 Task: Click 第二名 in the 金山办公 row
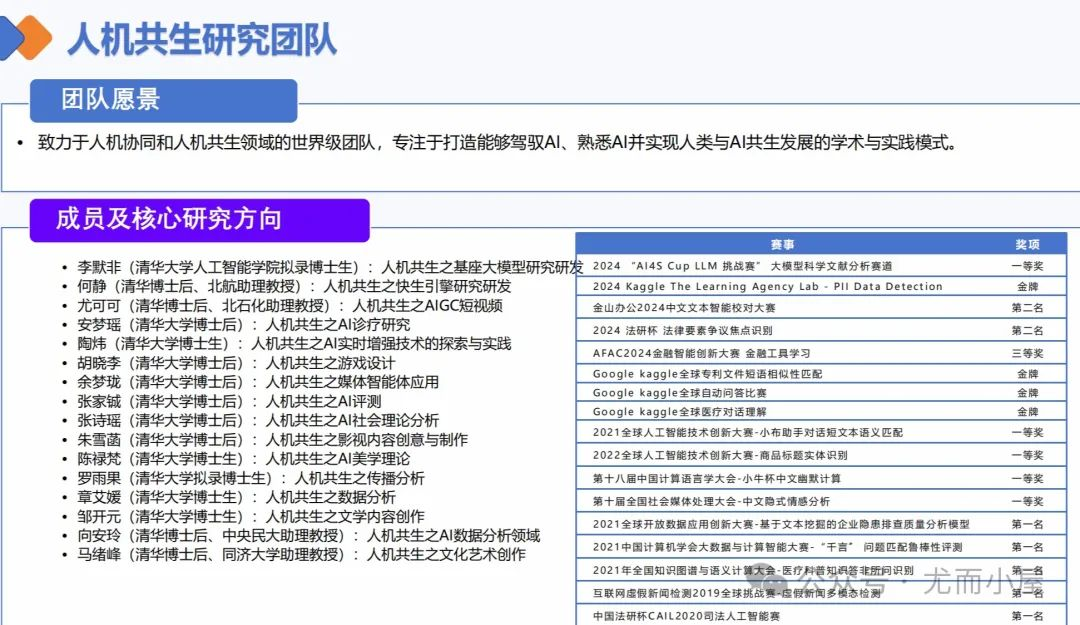pyautogui.click(x=1027, y=308)
